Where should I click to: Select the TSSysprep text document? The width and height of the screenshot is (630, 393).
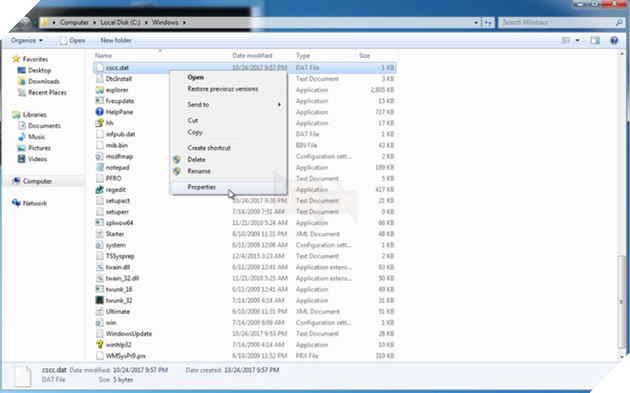[x=120, y=256]
